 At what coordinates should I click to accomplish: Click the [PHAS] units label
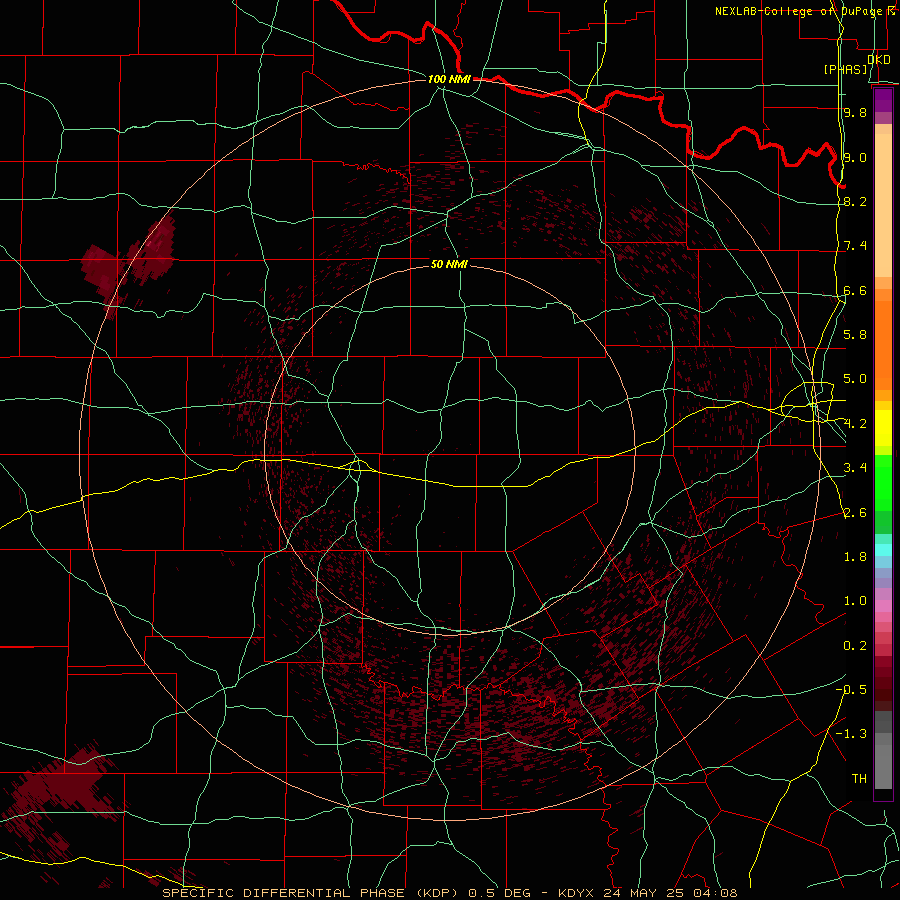845,69
